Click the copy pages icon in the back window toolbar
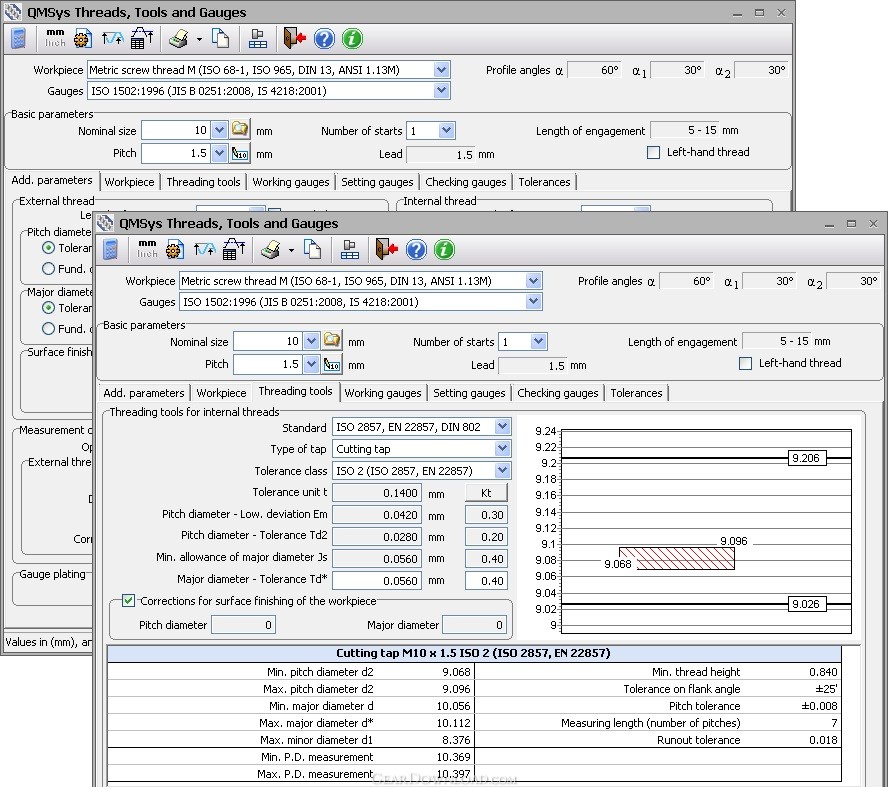 221,39
